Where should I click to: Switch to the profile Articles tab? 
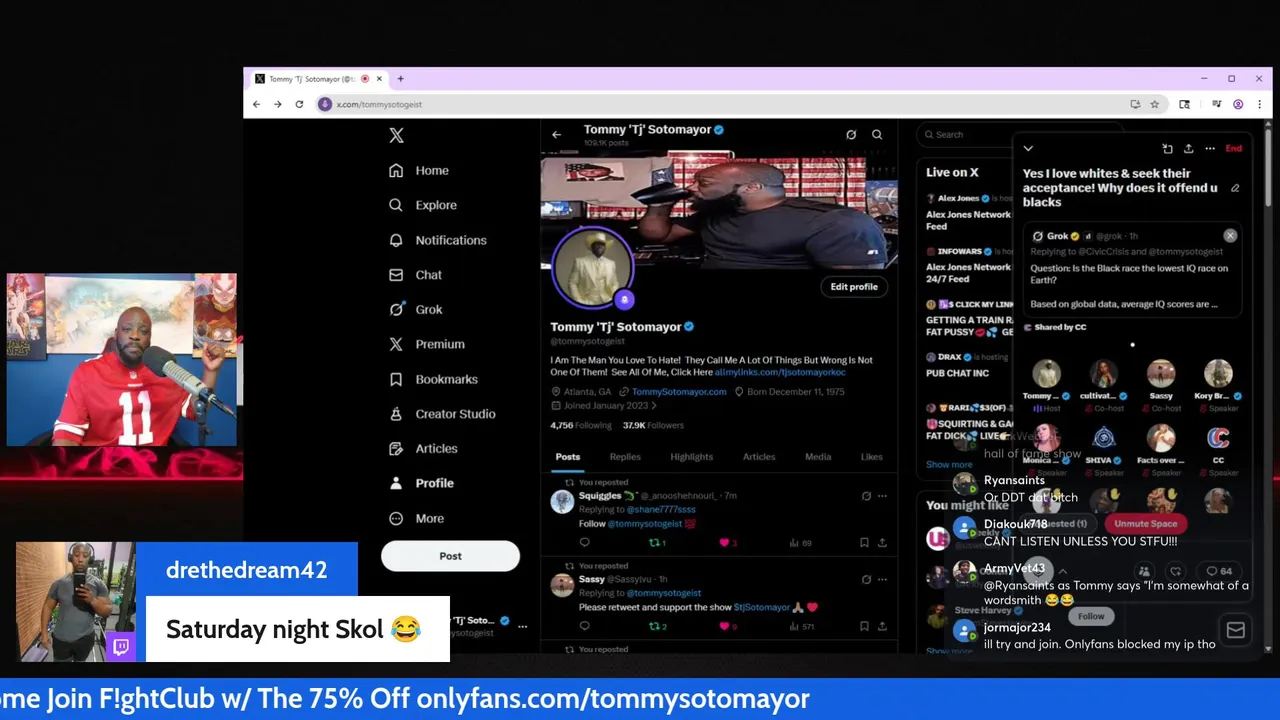pyautogui.click(x=759, y=457)
